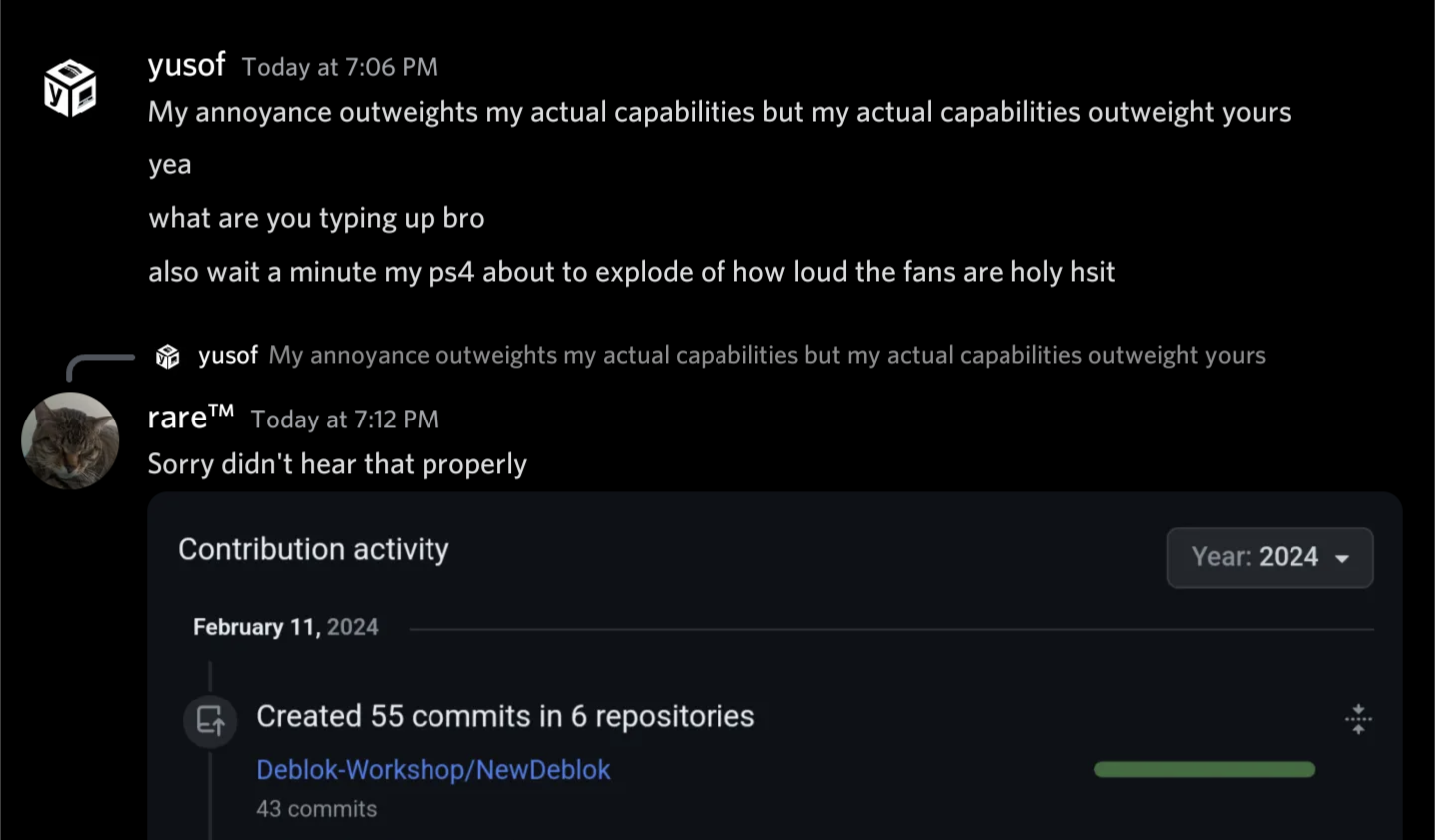Collapse the 55 commits activity section
Image resolution: width=1435 pixels, height=840 pixels.
click(x=1358, y=719)
